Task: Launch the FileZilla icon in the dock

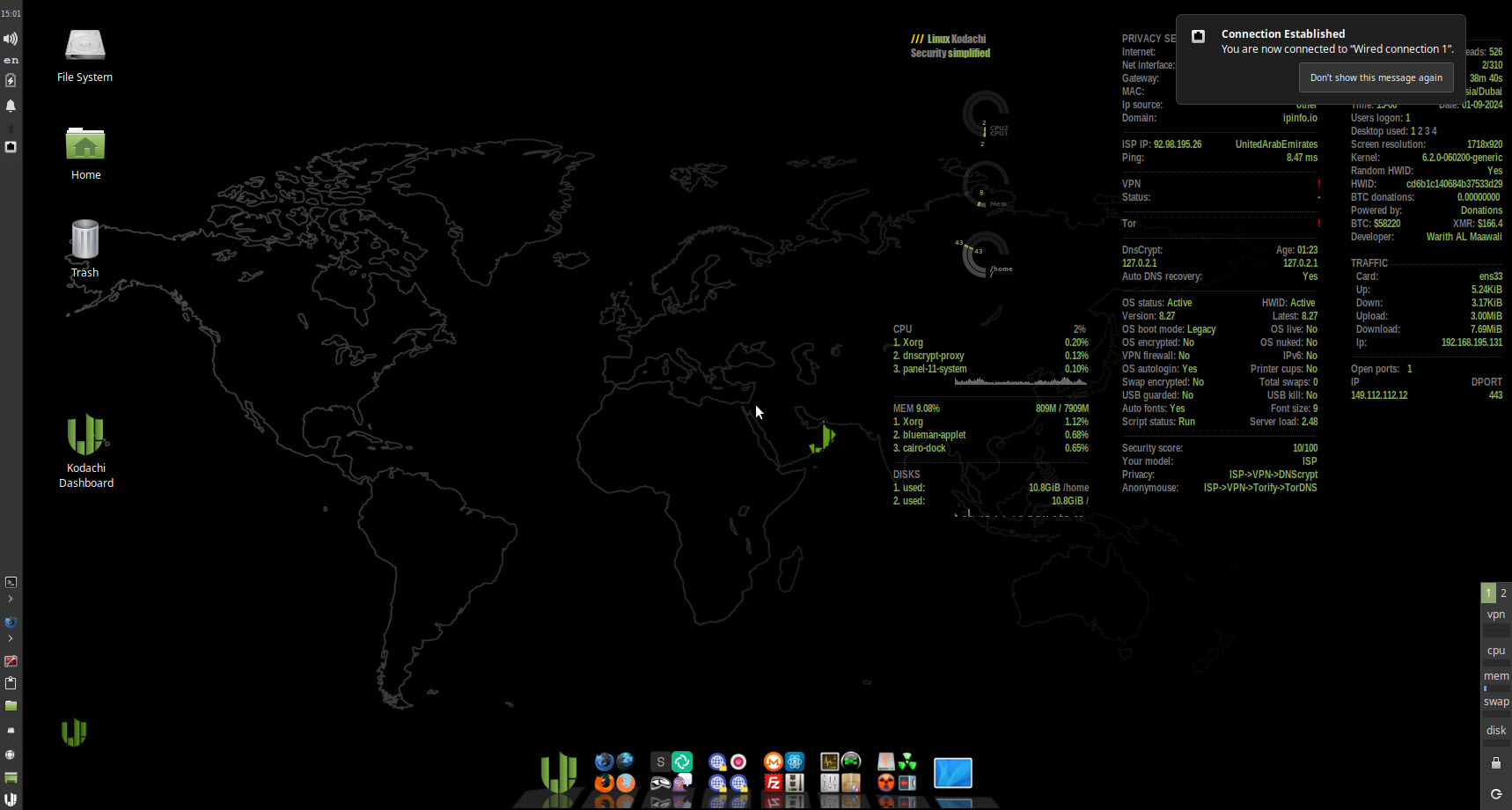Action: 773,783
